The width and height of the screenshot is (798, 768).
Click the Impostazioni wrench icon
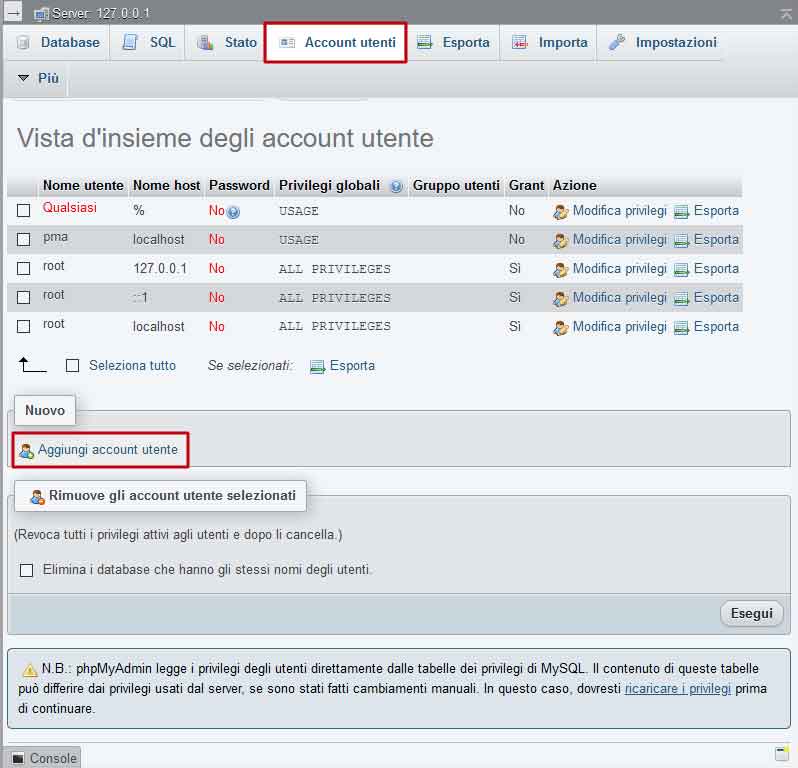(x=617, y=42)
